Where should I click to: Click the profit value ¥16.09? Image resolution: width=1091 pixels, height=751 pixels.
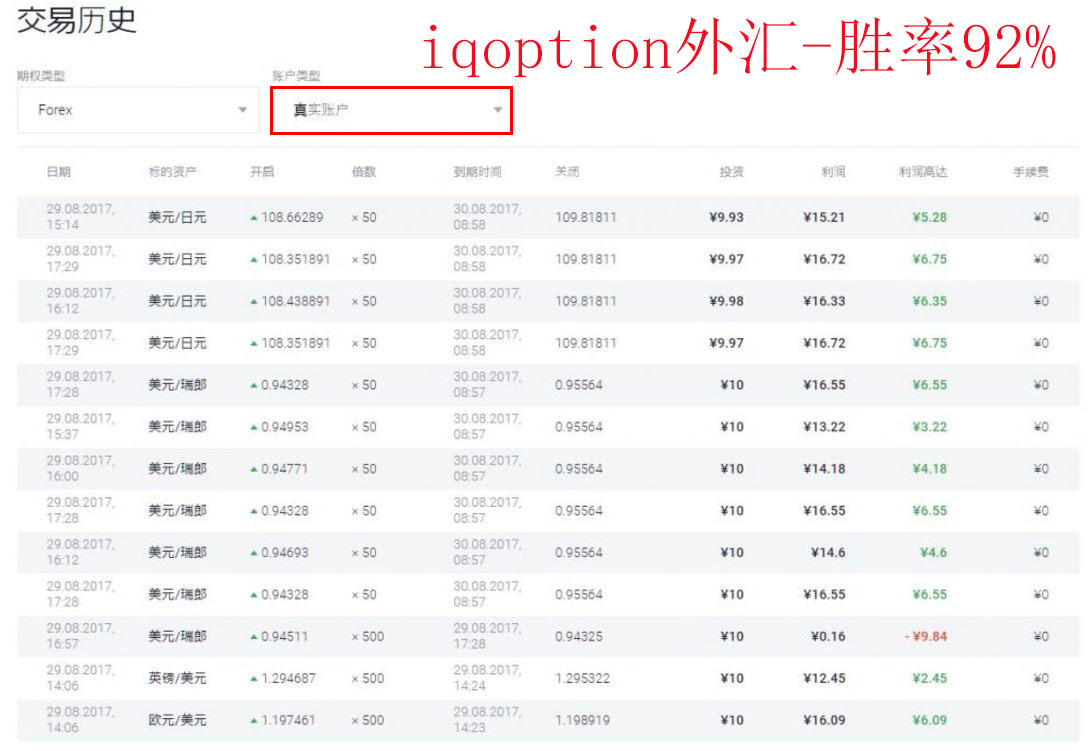[x=824, y=720]
